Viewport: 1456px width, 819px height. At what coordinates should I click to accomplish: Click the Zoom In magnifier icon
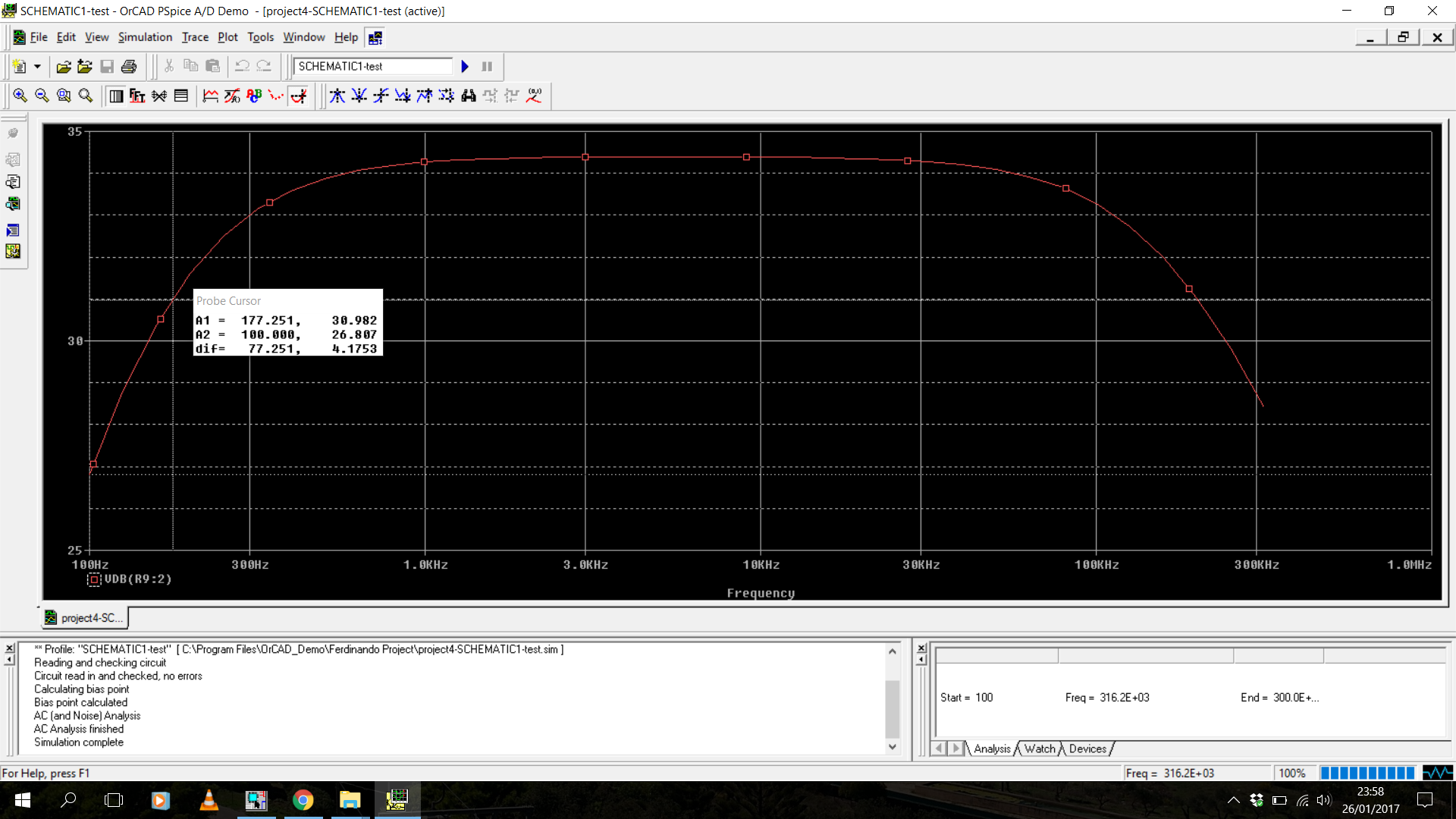tap(20, 96)
